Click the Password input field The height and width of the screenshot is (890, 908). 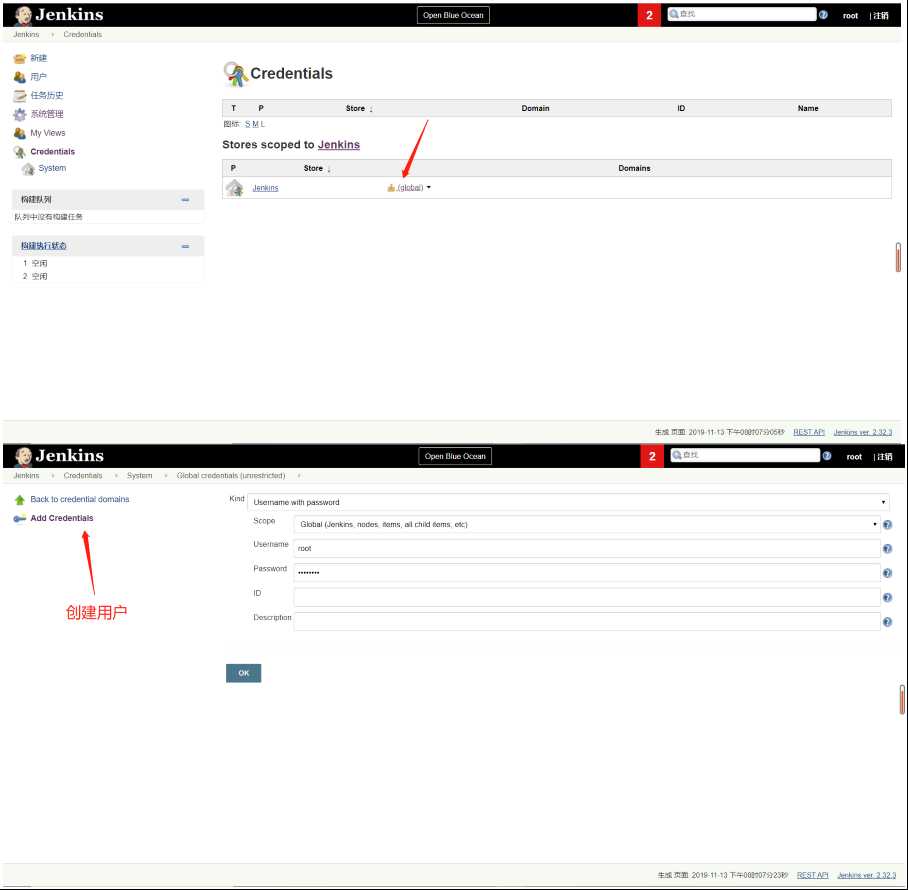(x=587, y=573)
